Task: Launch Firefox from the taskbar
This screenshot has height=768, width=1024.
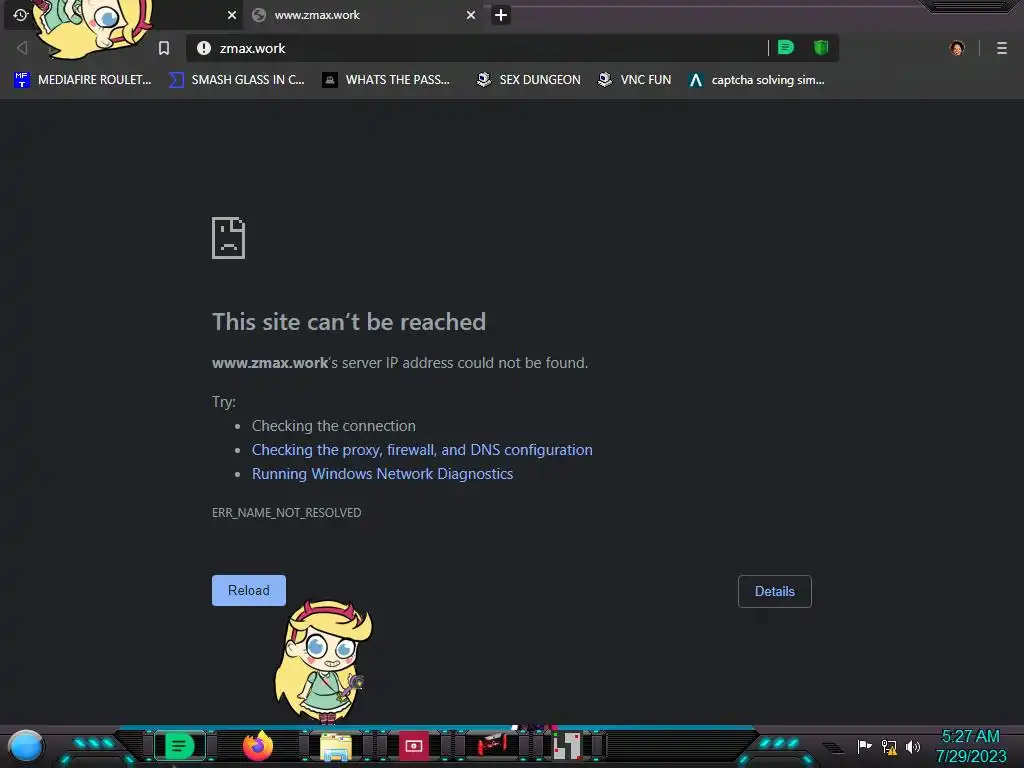Action: 258,746
